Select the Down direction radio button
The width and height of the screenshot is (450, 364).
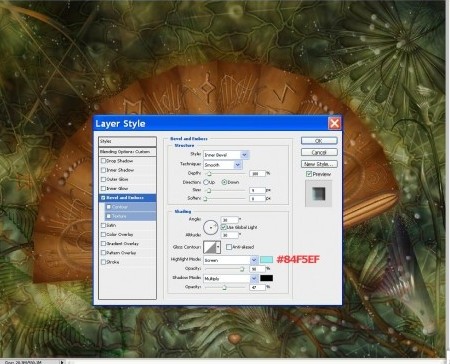(224, 182)
